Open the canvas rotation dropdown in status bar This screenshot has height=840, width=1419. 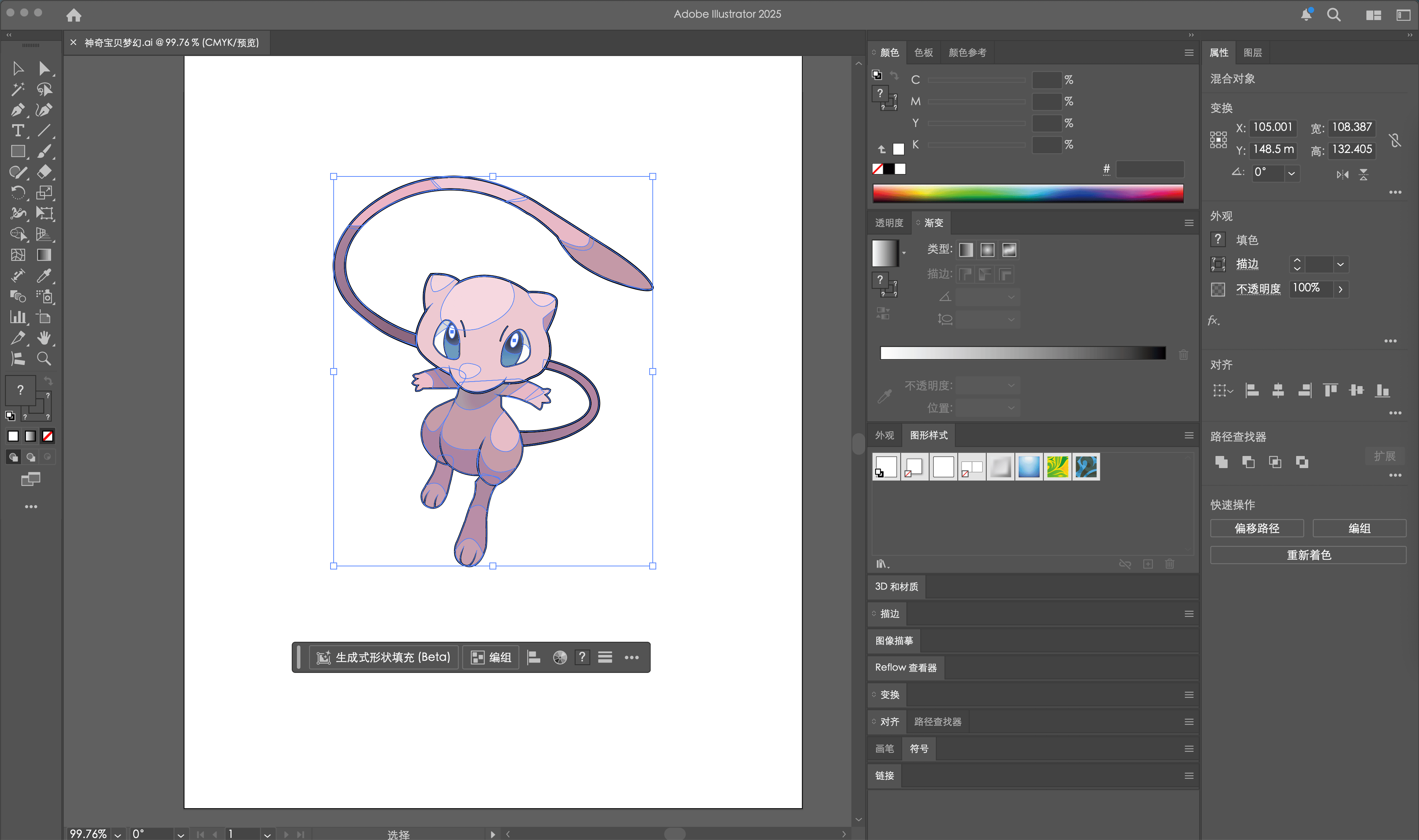tap(181, 834)
